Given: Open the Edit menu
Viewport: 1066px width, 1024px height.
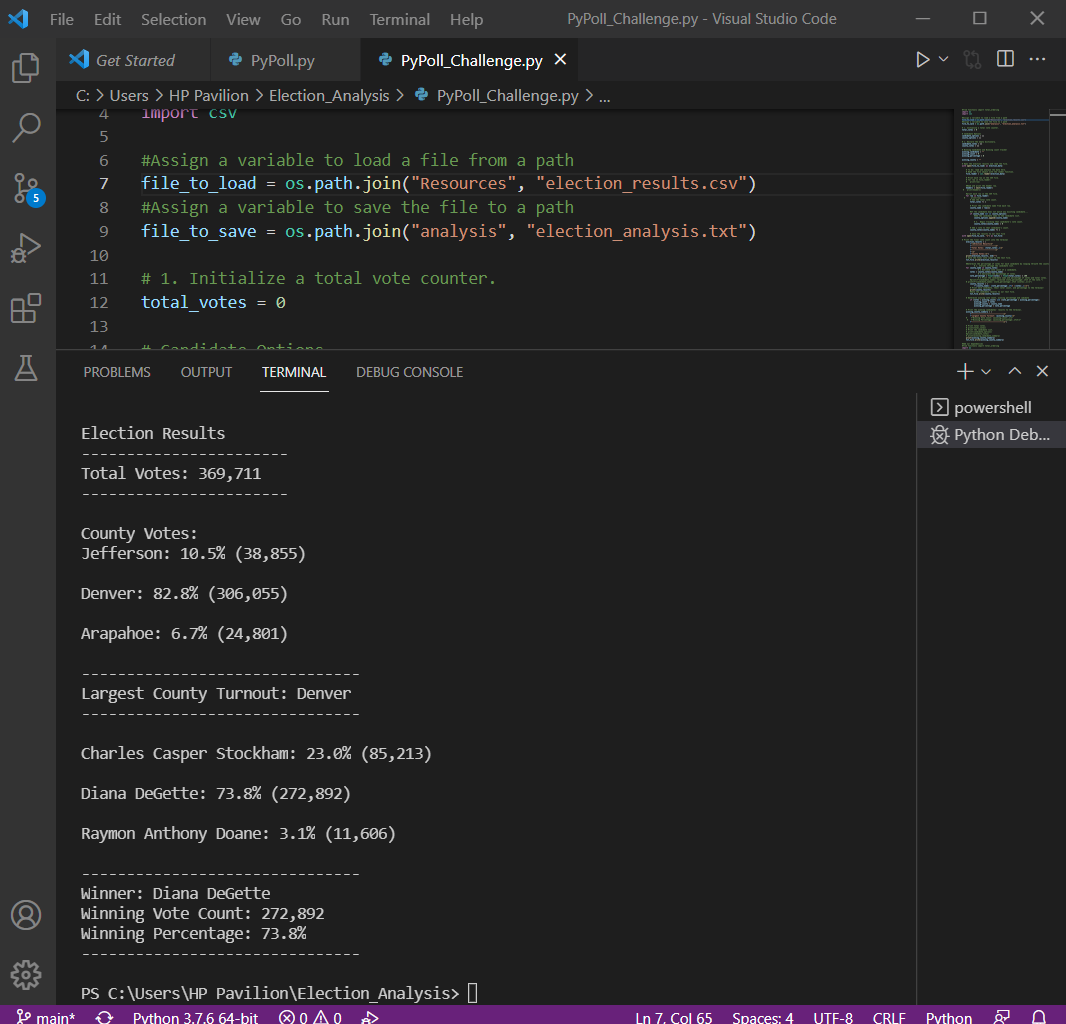Looking at the screenshot, I should [107, 19].
